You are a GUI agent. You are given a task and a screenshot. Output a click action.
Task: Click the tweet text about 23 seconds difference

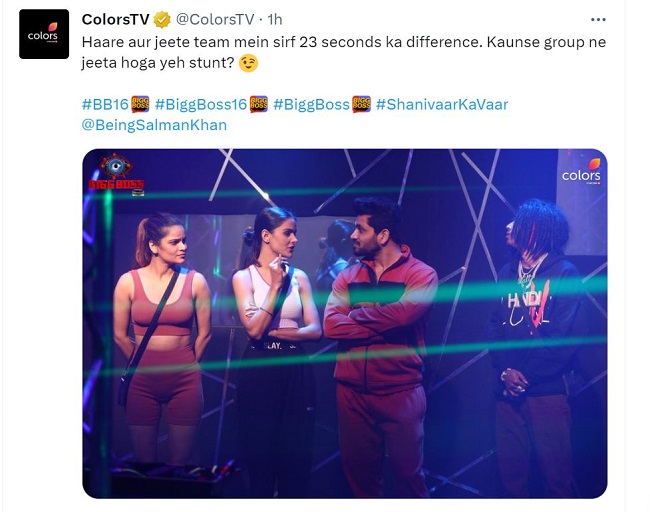coord(344,52)
